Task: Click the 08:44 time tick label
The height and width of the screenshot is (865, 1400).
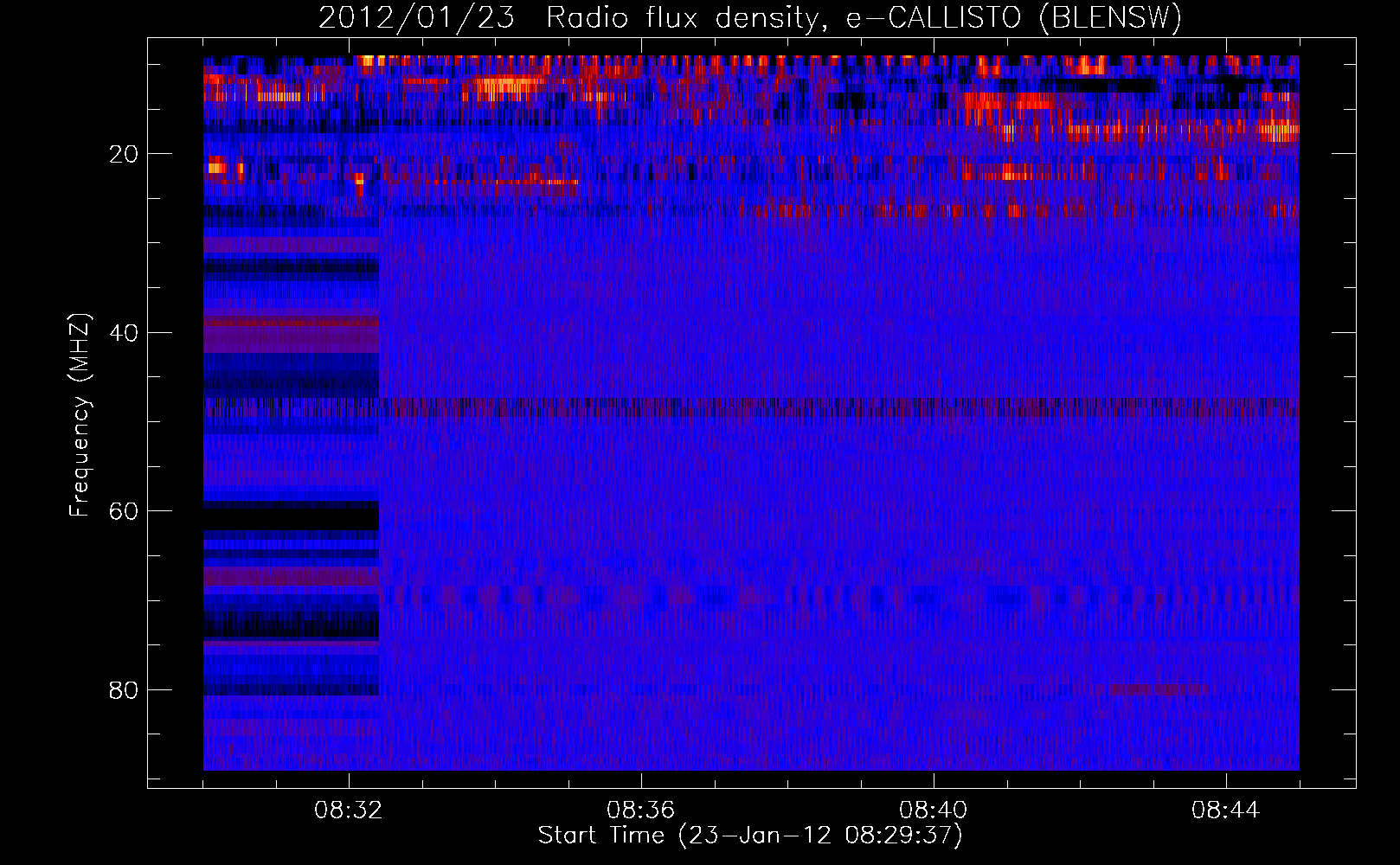Action: coord(1226,811)
